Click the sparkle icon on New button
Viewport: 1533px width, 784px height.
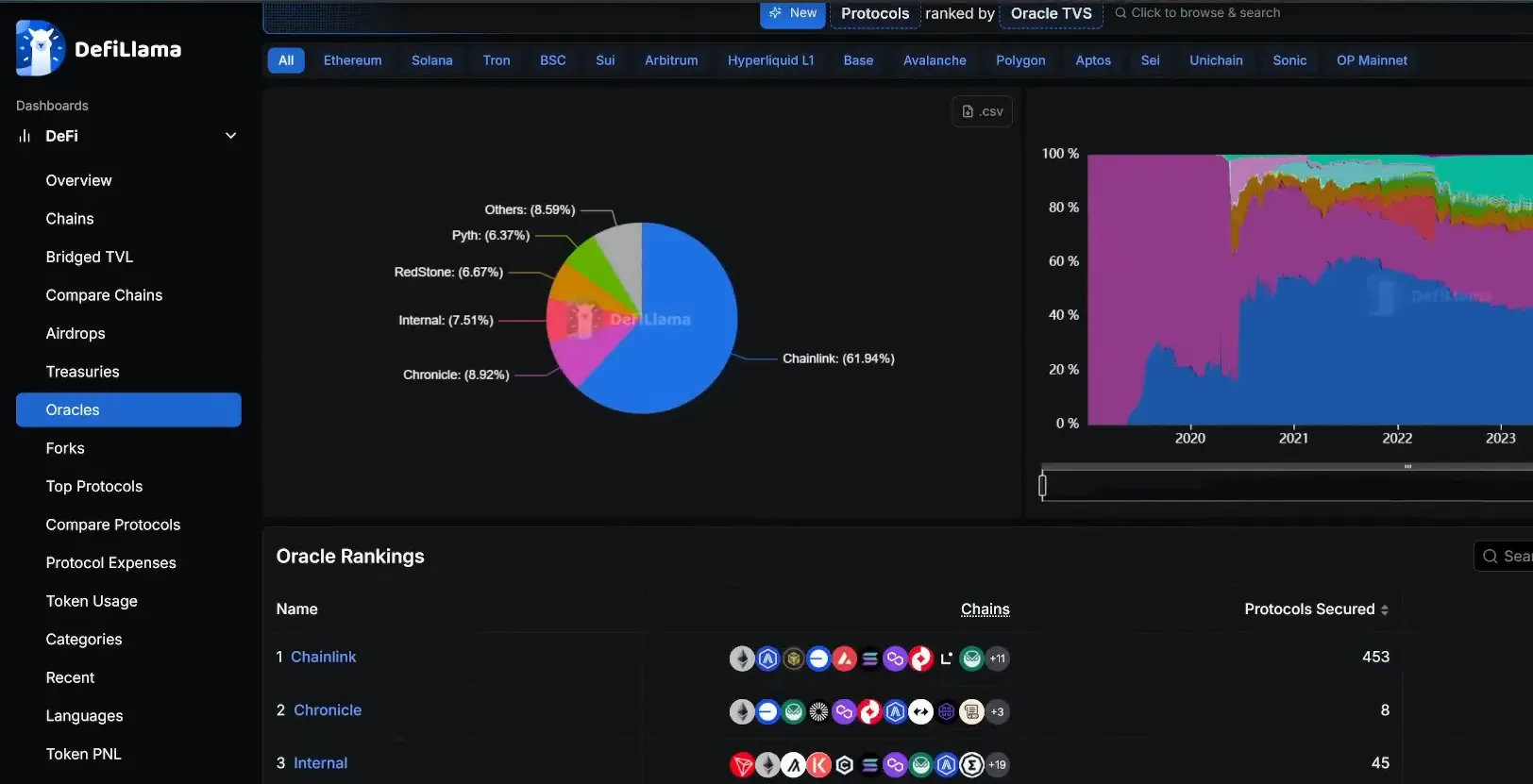pyautogui.click(x=775, y=13)
